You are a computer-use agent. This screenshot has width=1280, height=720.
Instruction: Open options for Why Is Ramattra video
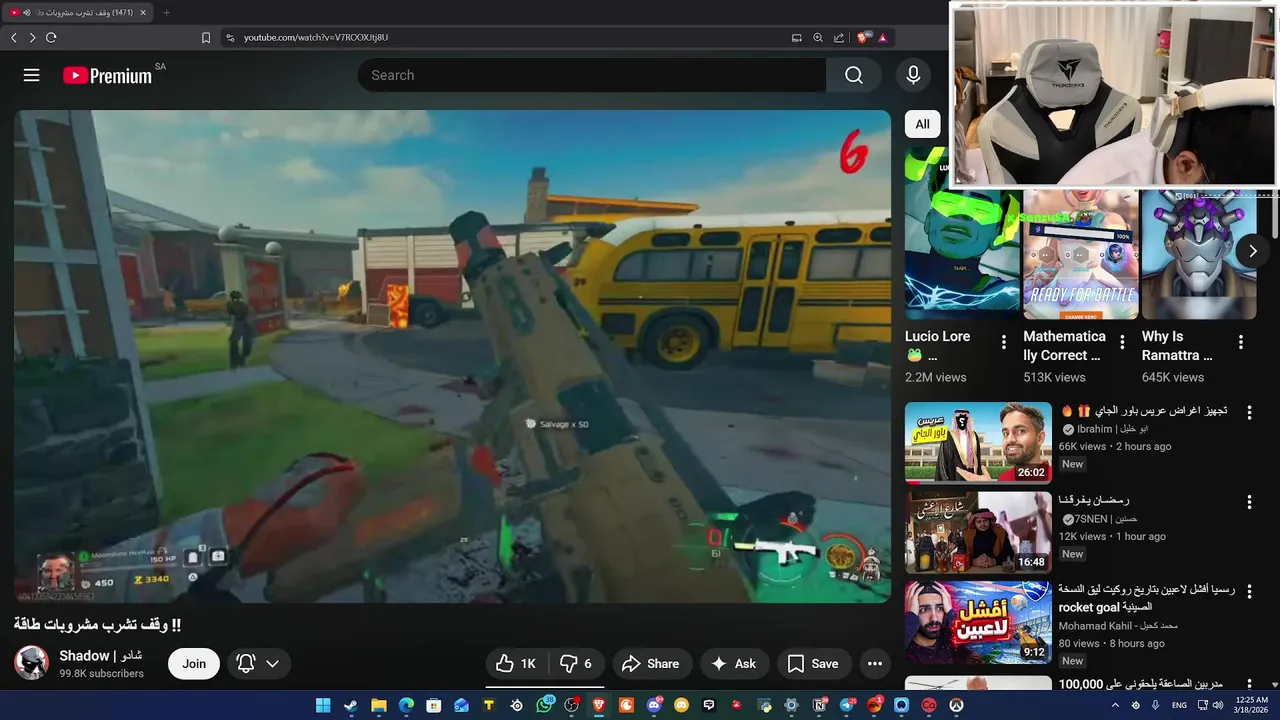1241,342
